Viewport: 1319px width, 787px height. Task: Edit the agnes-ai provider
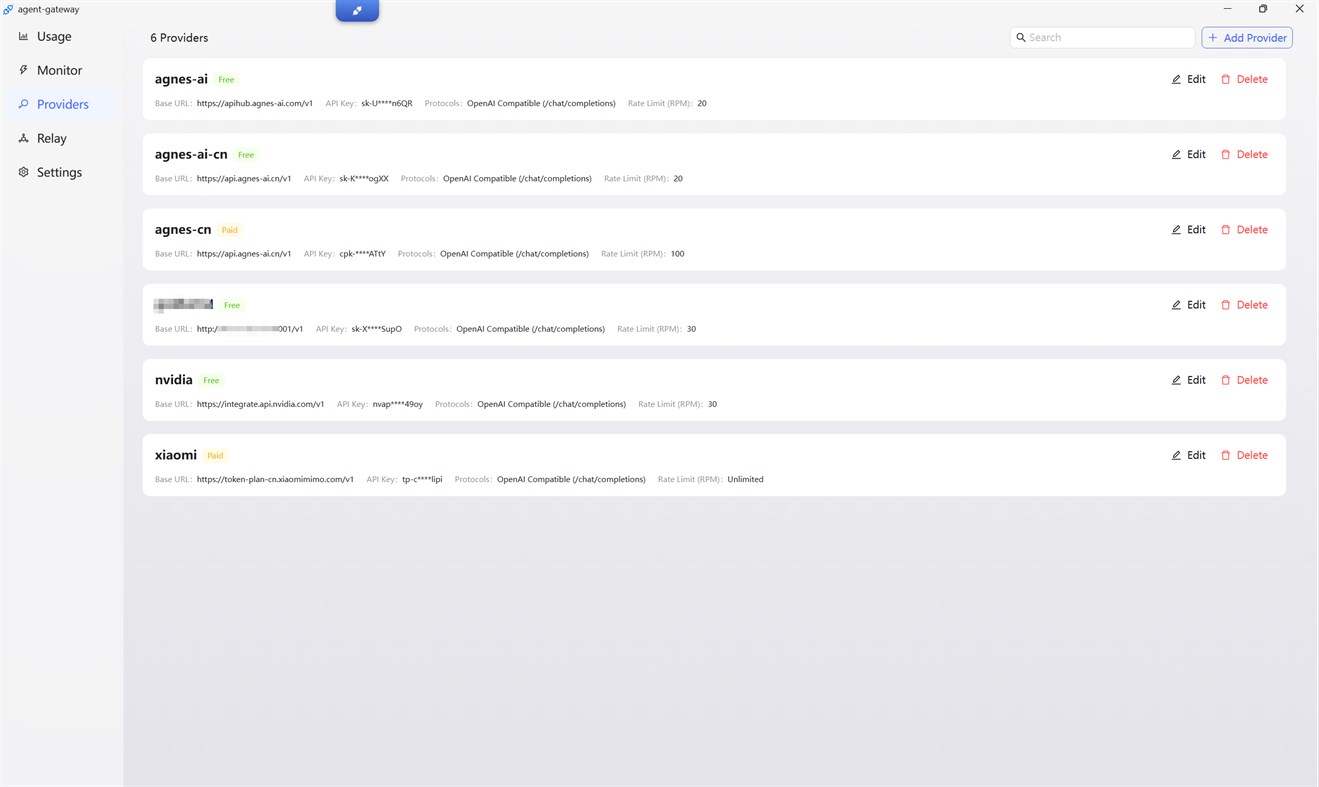pos(1188,79)
